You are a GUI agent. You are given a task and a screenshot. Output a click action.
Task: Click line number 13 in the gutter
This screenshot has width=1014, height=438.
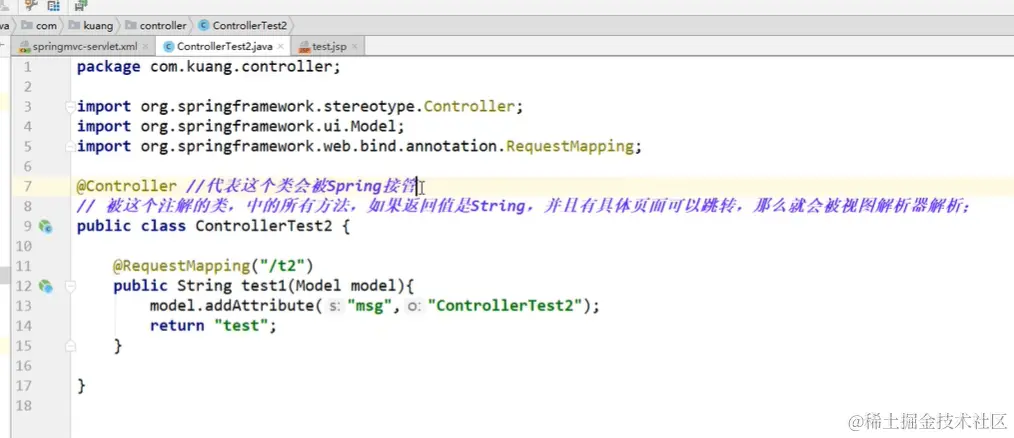point(23,305)
